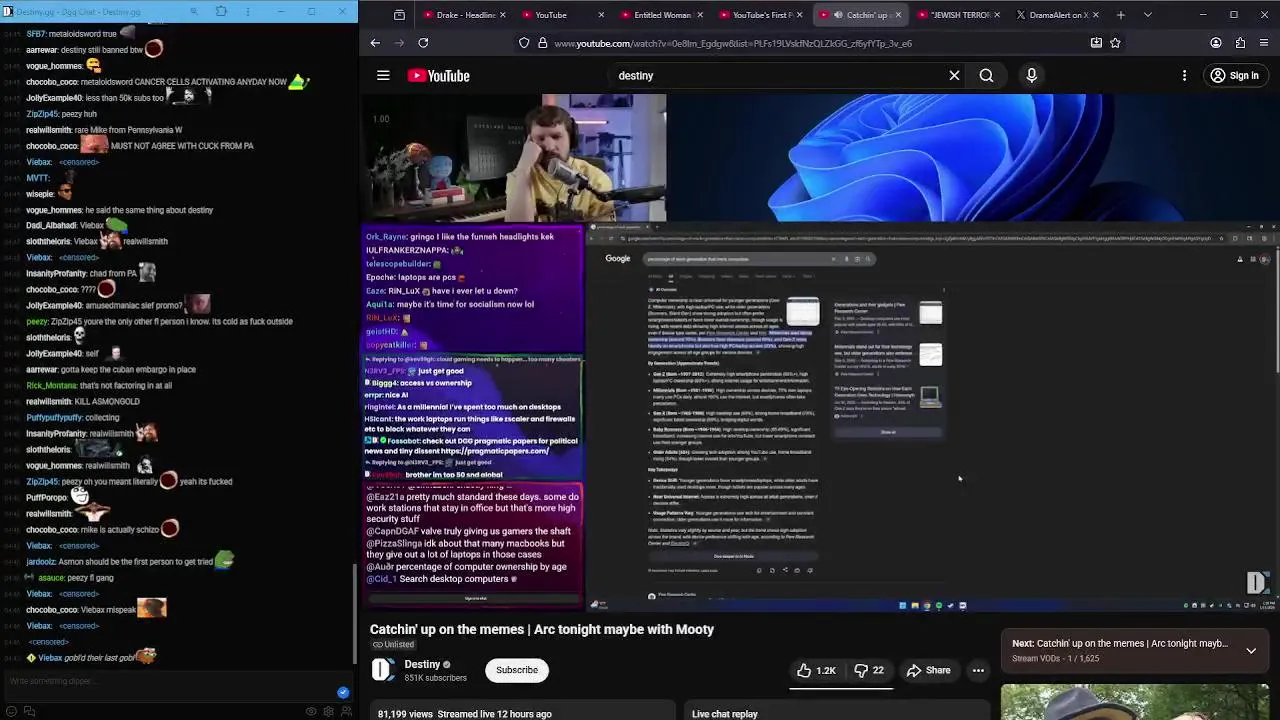Open more actions ellipsis under video

coord(978,670)
